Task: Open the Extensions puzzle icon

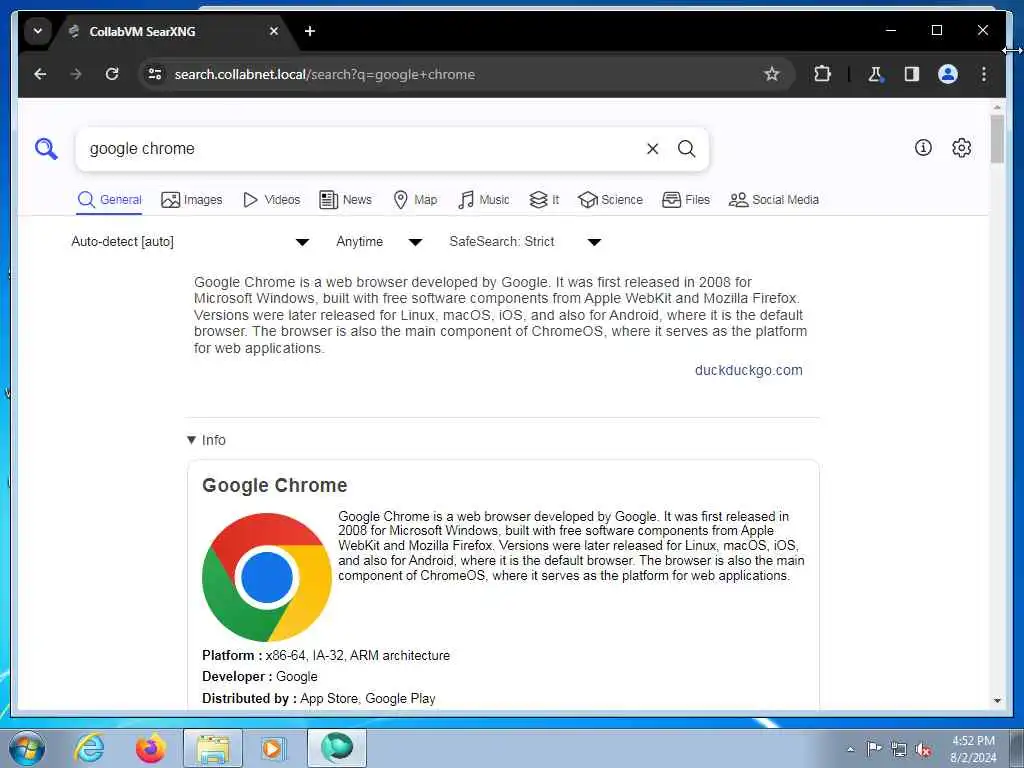Action: 822,74
